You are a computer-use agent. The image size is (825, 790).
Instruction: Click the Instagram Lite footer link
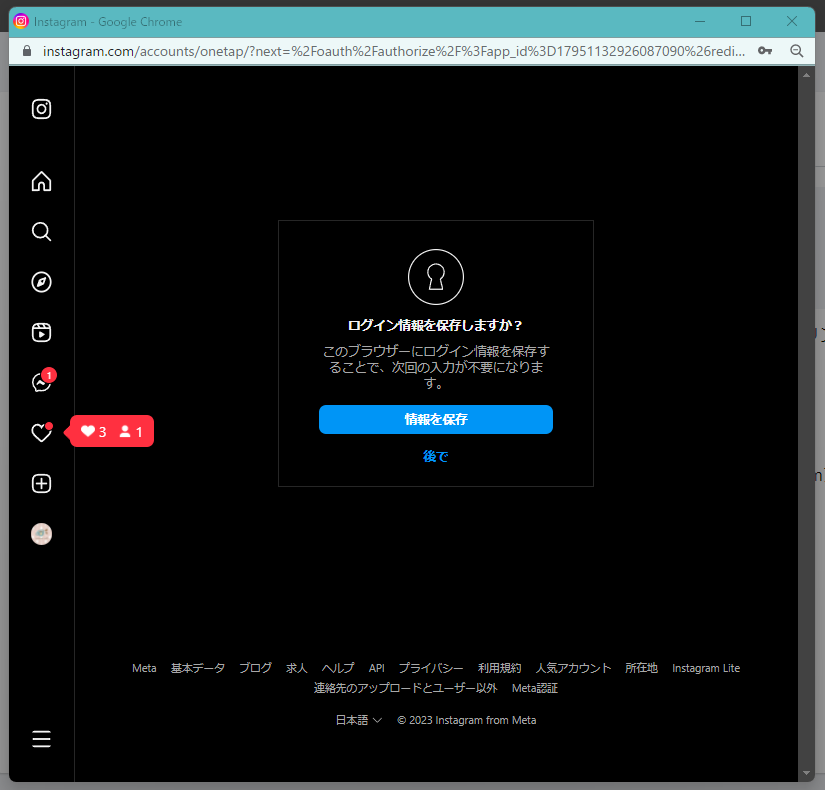click(x=705, y=668)
